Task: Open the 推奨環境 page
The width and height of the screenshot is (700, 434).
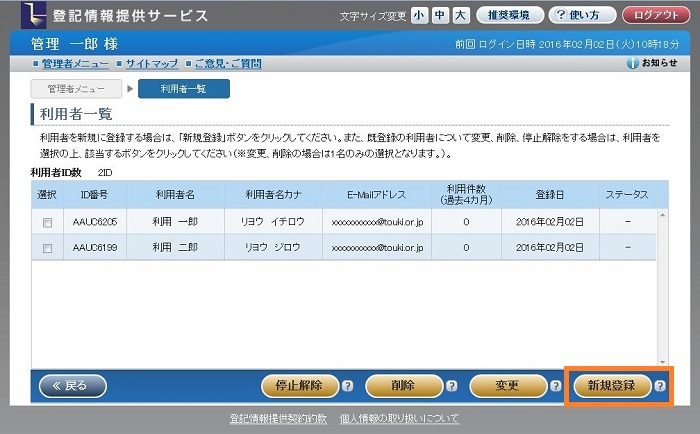Action: pyautogui.click(x=510, y=15)
